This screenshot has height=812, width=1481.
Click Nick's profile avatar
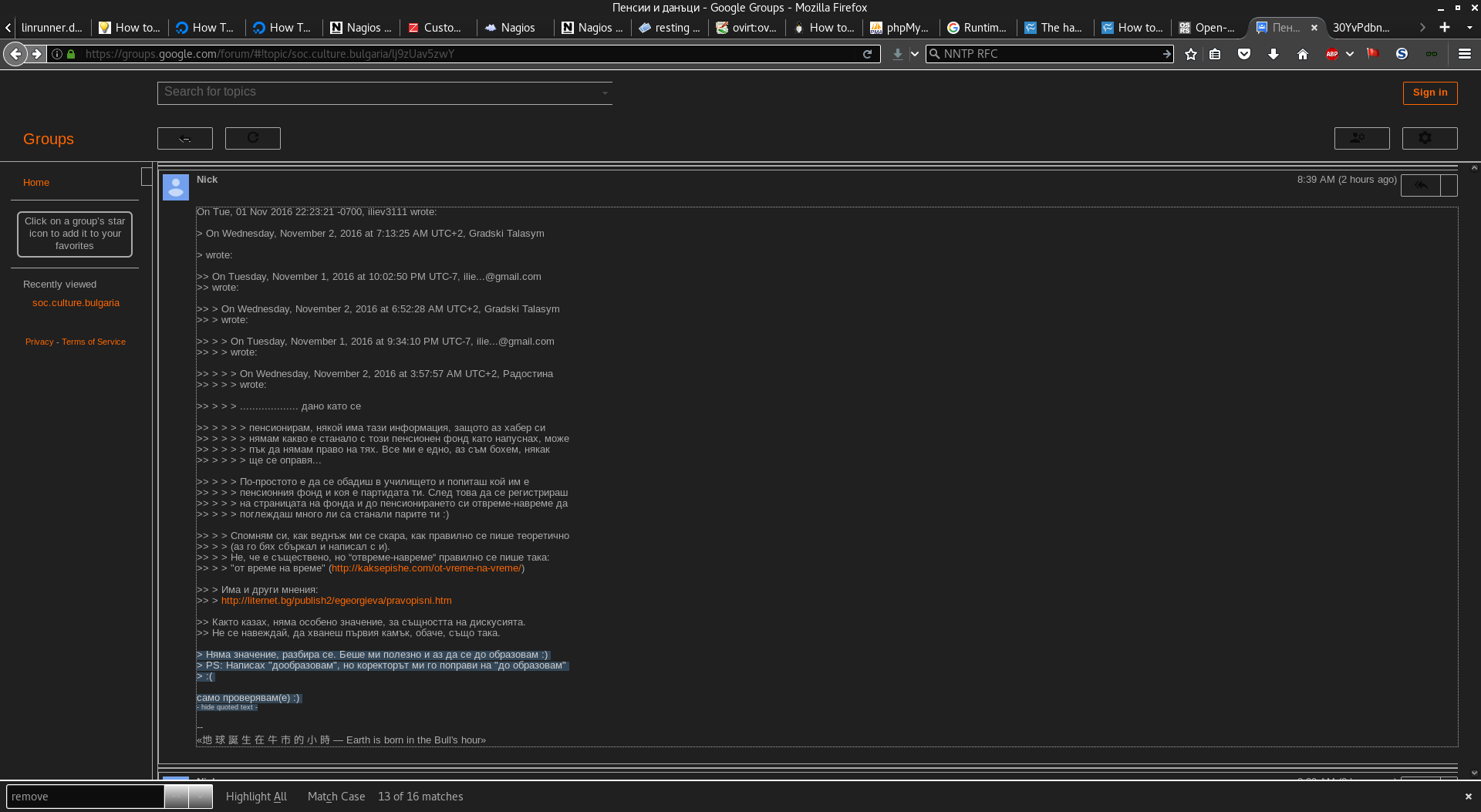[176, 187]
